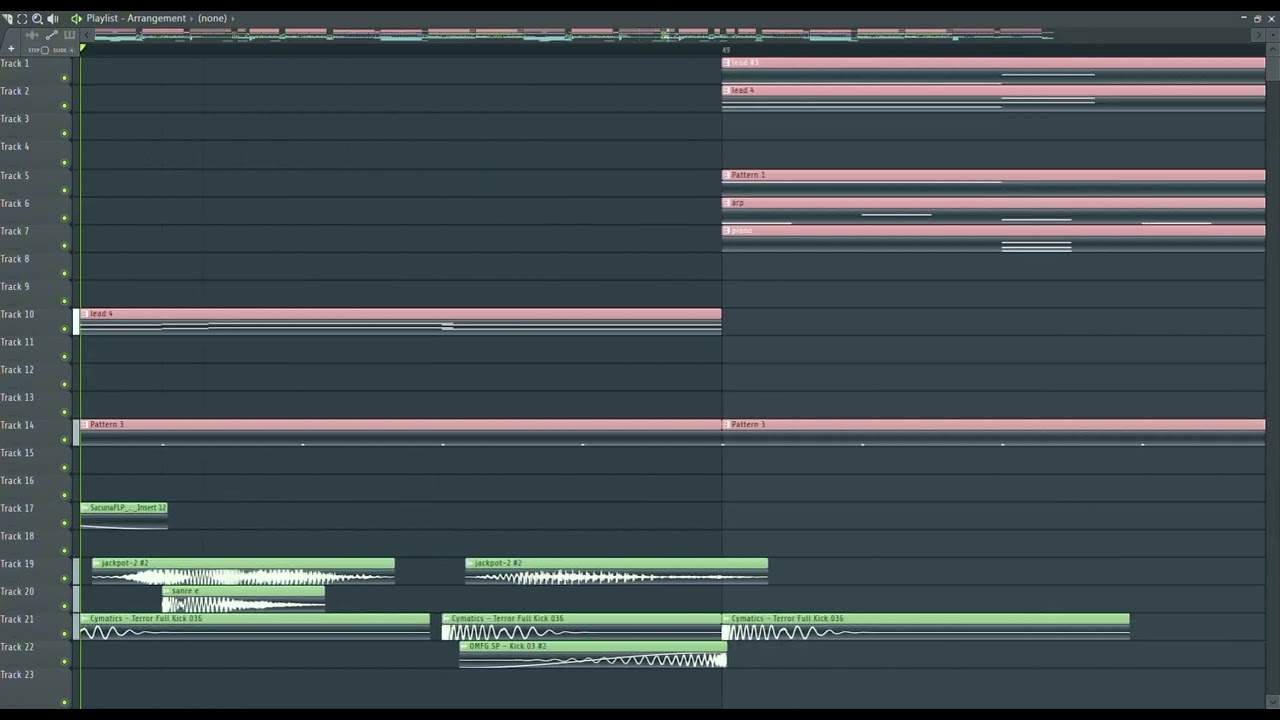Toggle STEP editing mode

pyautogui.click(x=37, y=50)
